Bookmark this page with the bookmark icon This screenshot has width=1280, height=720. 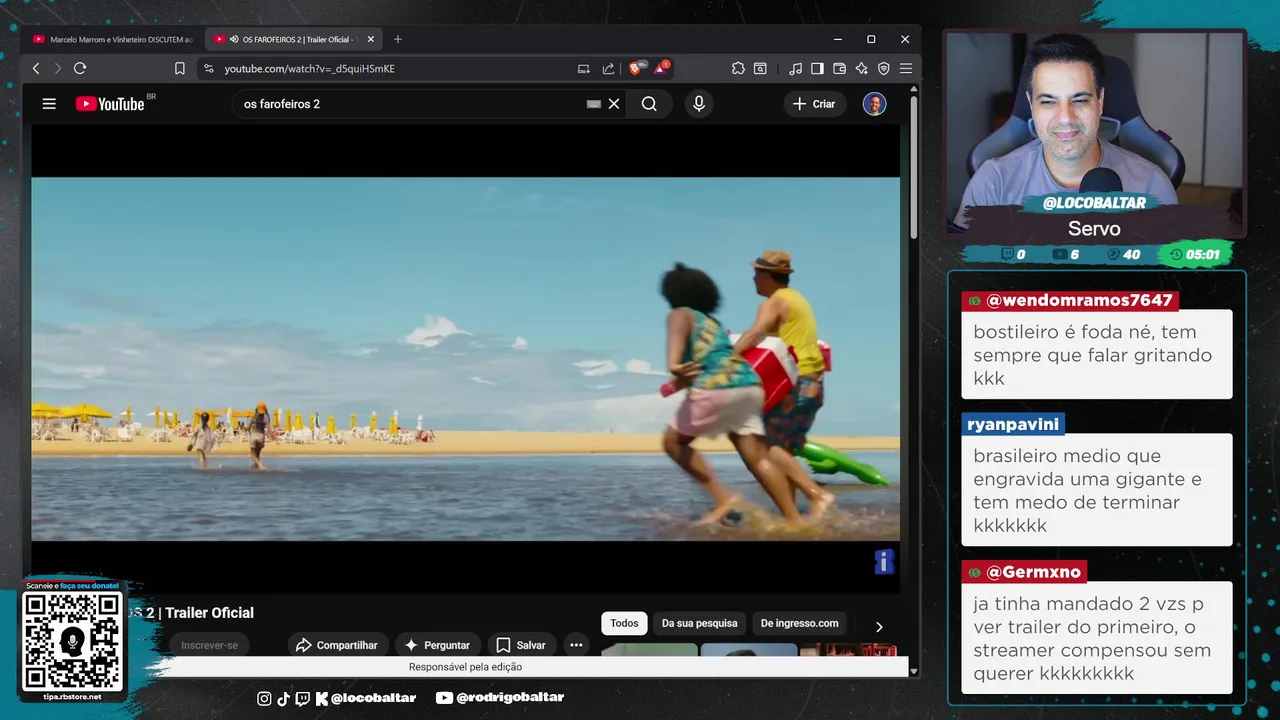click(x=180, y=68)
